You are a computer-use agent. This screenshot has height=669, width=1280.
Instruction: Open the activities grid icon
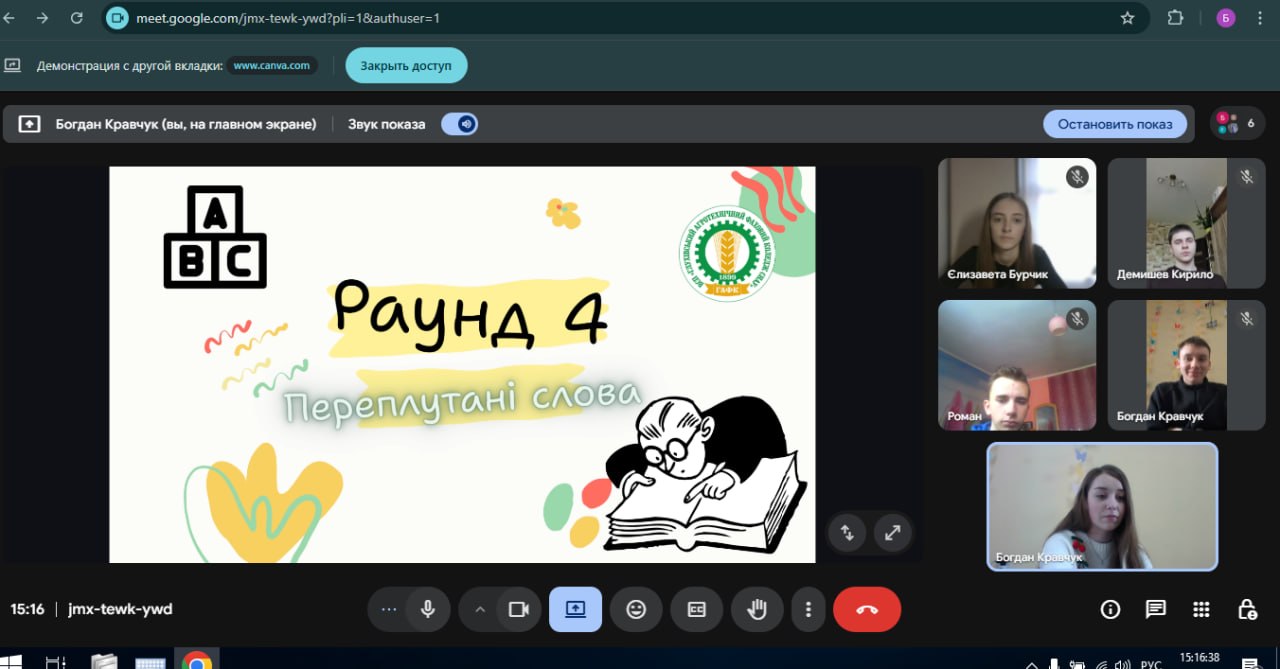point(1202,609)
